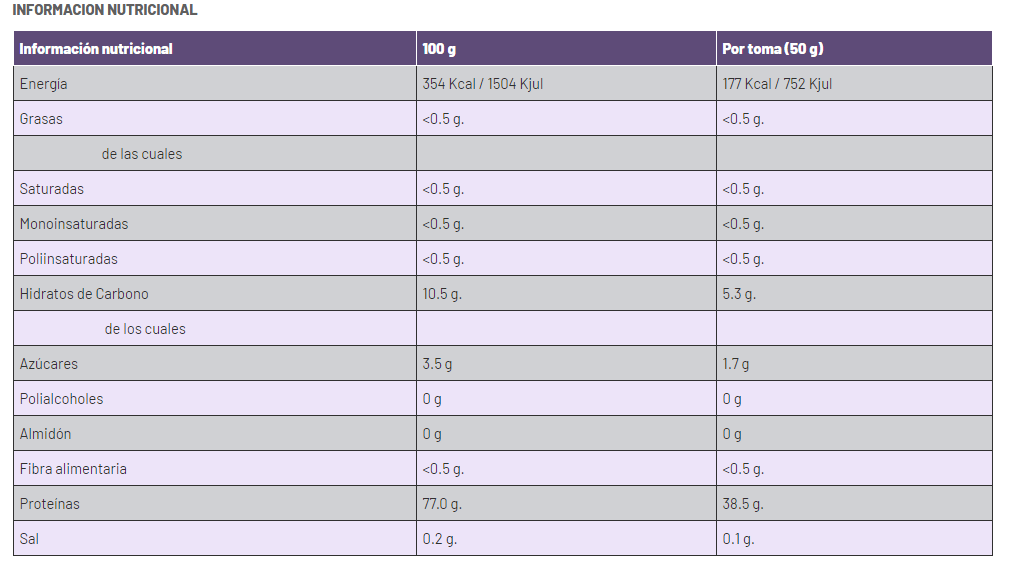Image resolution: width=1012 pixels, height=576 pixels.
Task: Click the 100 g column header
Action: point(439,49)
